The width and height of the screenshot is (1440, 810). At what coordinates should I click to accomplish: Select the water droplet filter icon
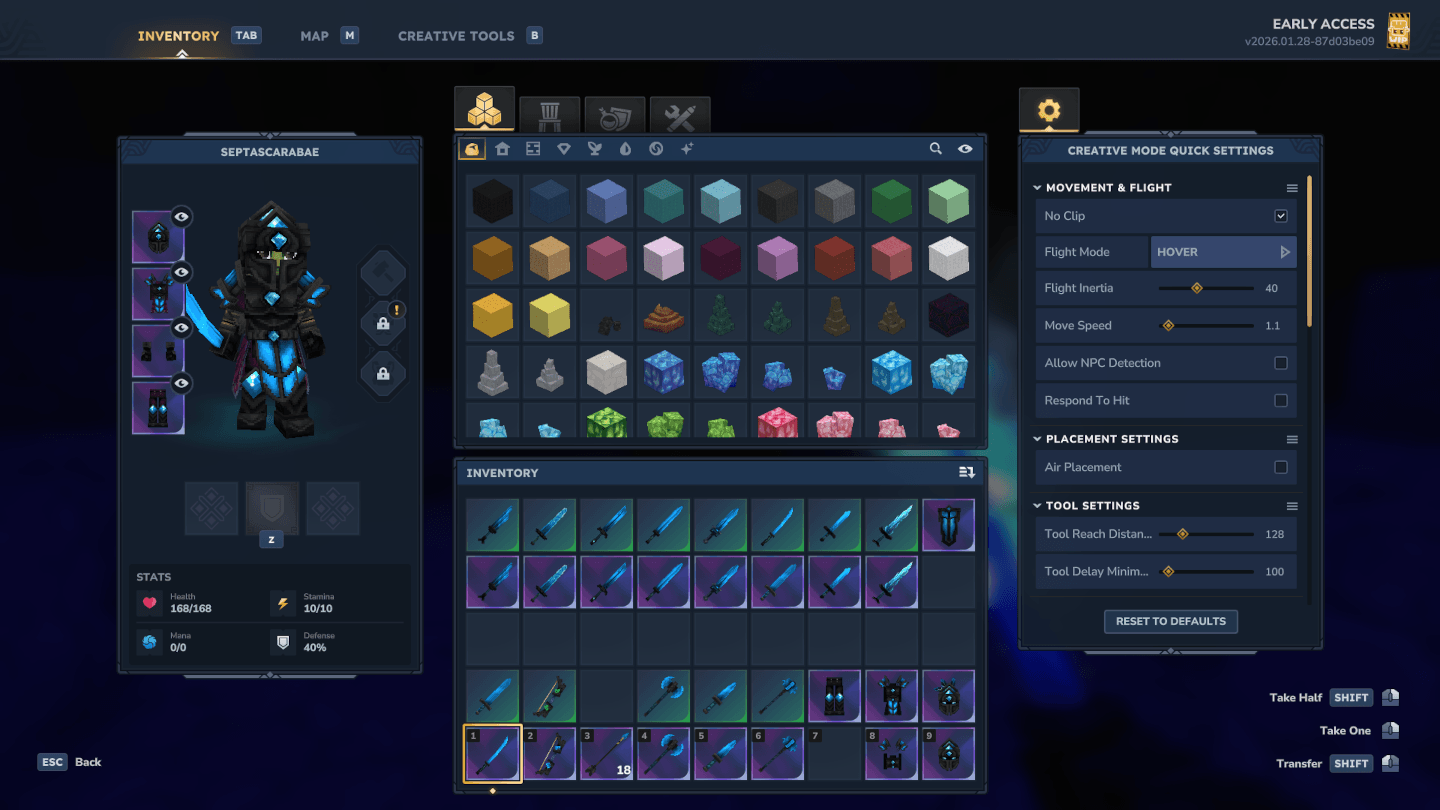point(625,149)
